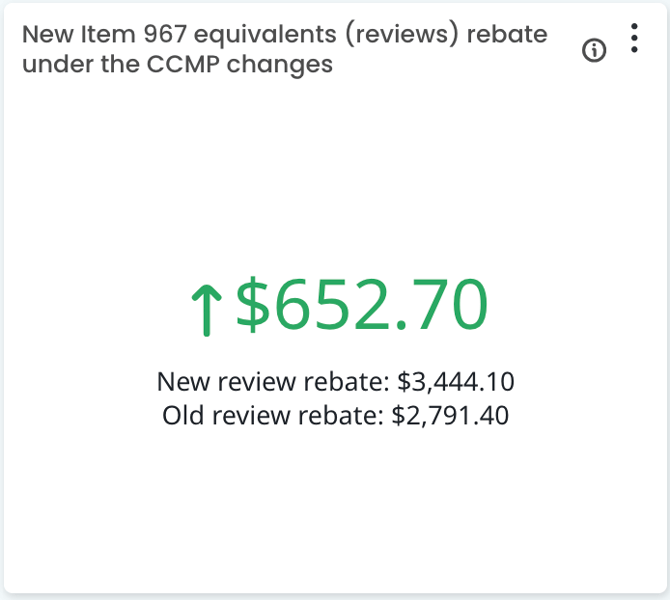Click the info icon beside the title
670x600 pixels.
click(x=594, y=51)
